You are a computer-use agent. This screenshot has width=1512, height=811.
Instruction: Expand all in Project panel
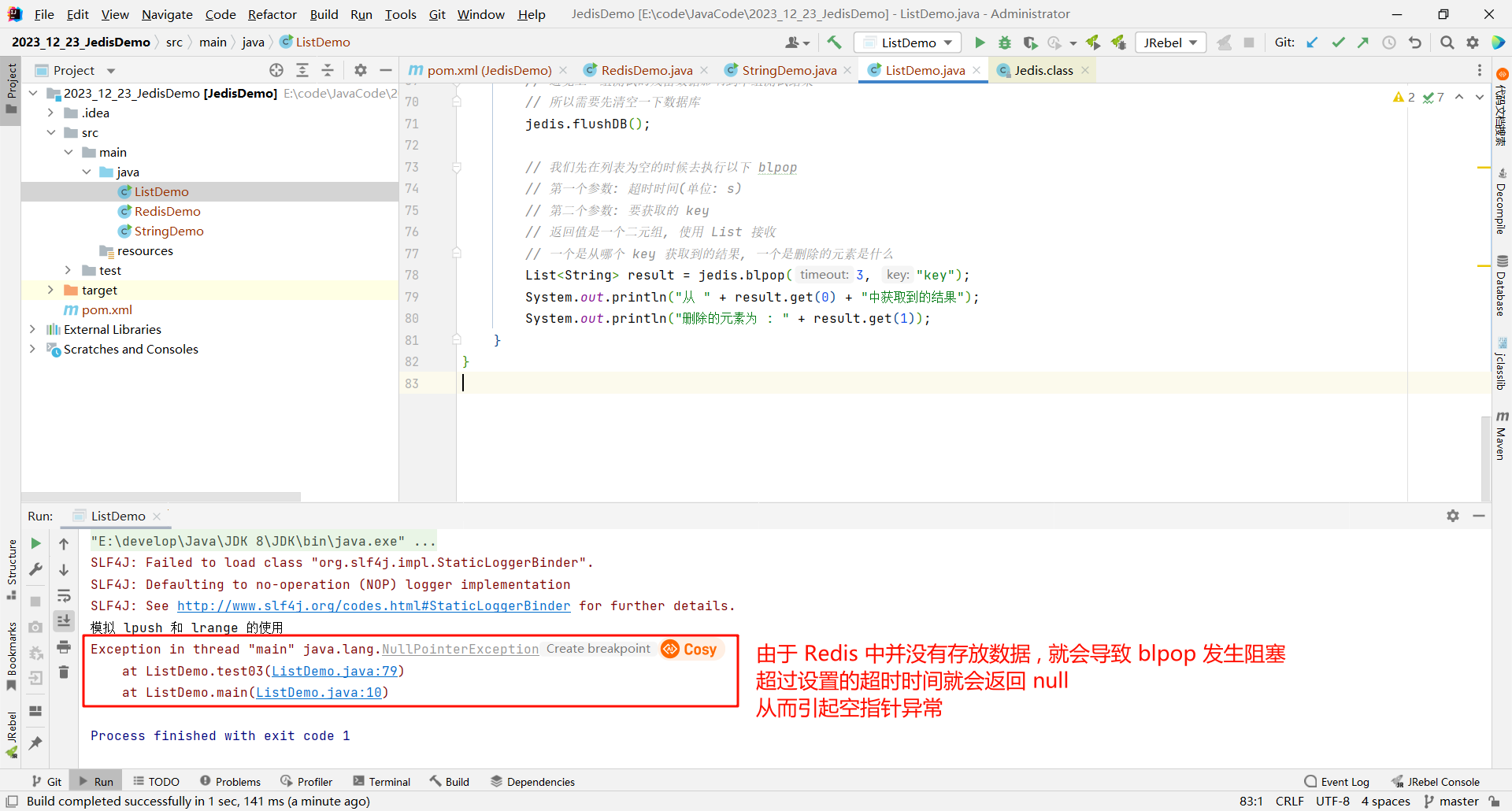tap(302, 70)
